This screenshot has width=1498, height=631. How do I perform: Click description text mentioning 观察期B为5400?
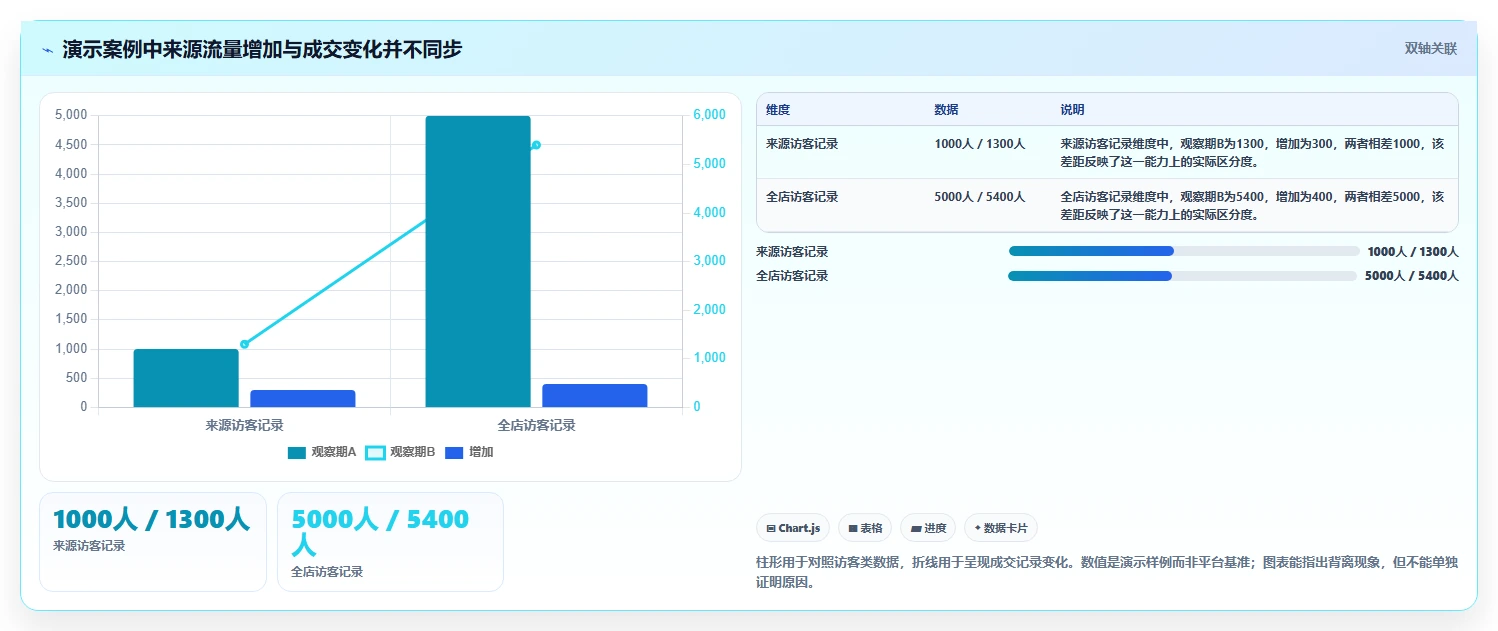(x=1252, y=205)
